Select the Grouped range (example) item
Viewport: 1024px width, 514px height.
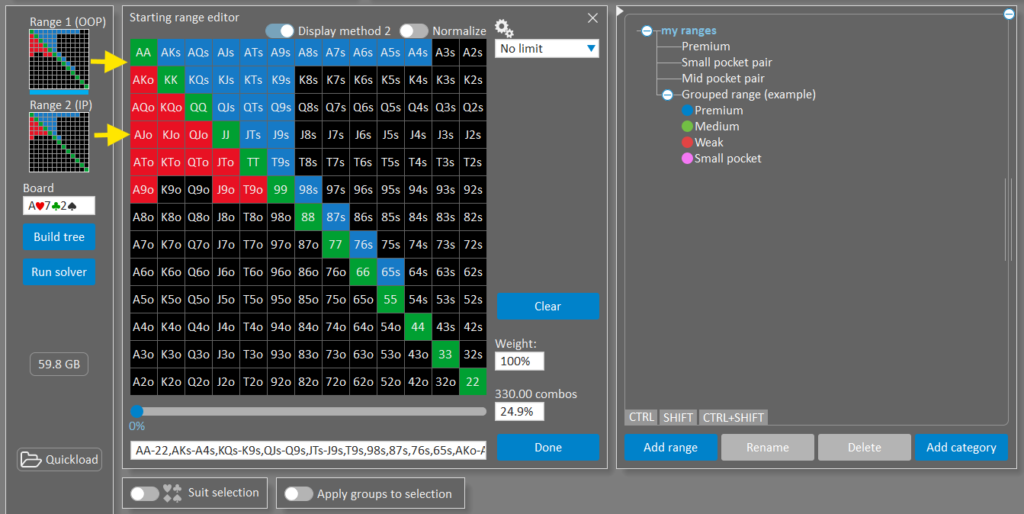[748, 95]
